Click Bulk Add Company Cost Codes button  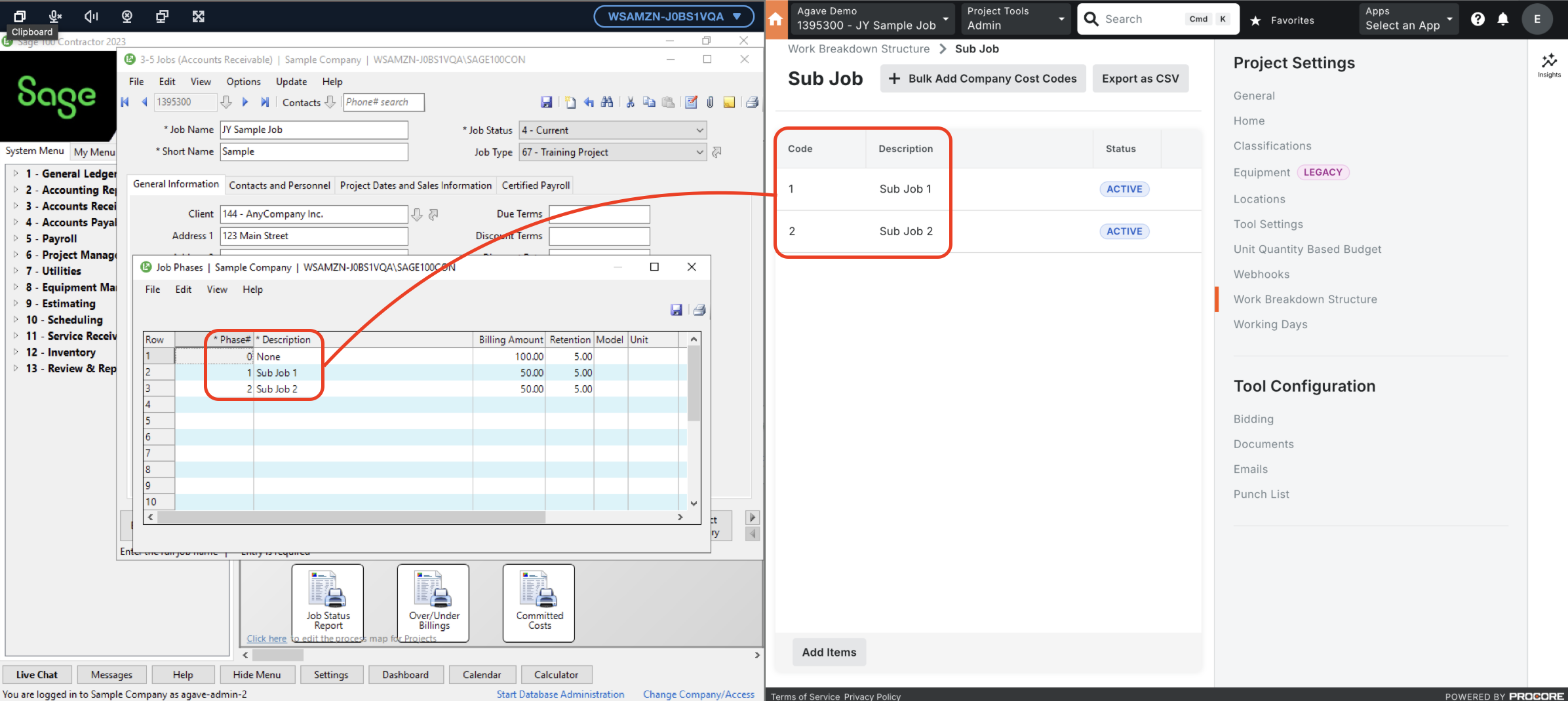[x=982, y=78]
